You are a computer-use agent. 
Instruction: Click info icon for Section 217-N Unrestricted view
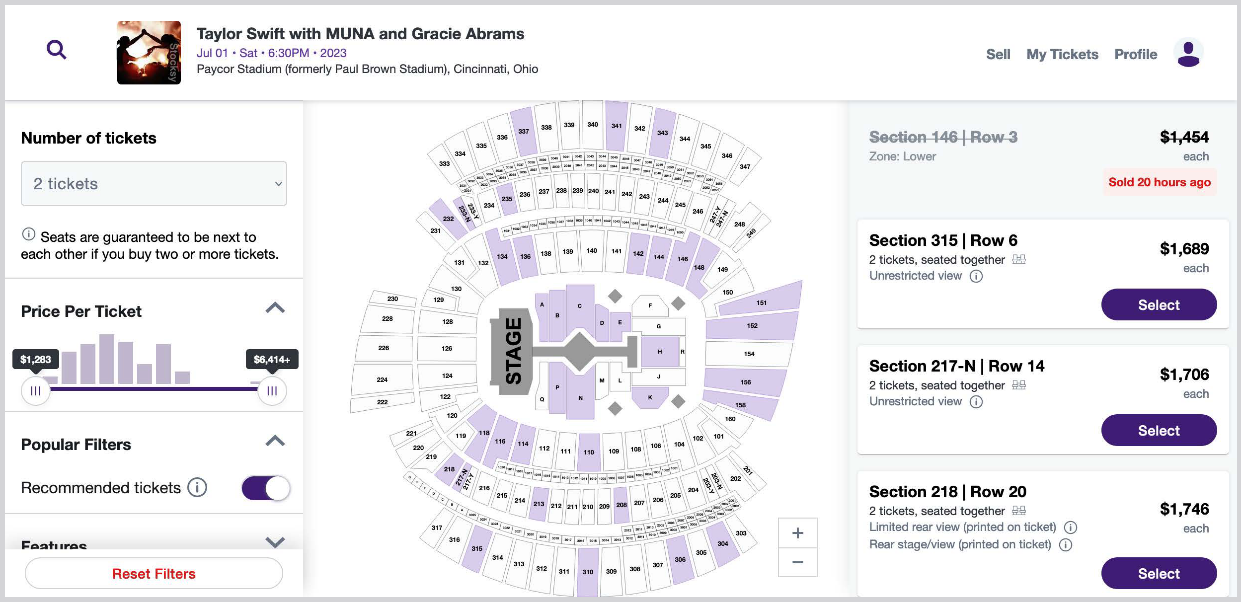click(977, 402)
